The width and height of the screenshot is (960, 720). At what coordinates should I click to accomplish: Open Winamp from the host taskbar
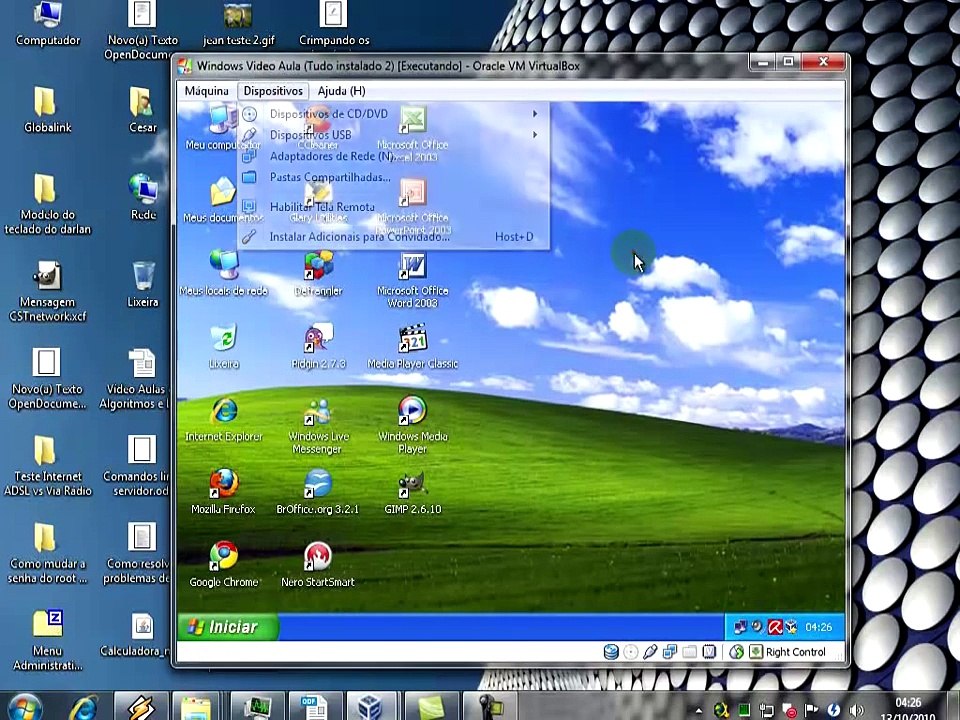point(141,707)
